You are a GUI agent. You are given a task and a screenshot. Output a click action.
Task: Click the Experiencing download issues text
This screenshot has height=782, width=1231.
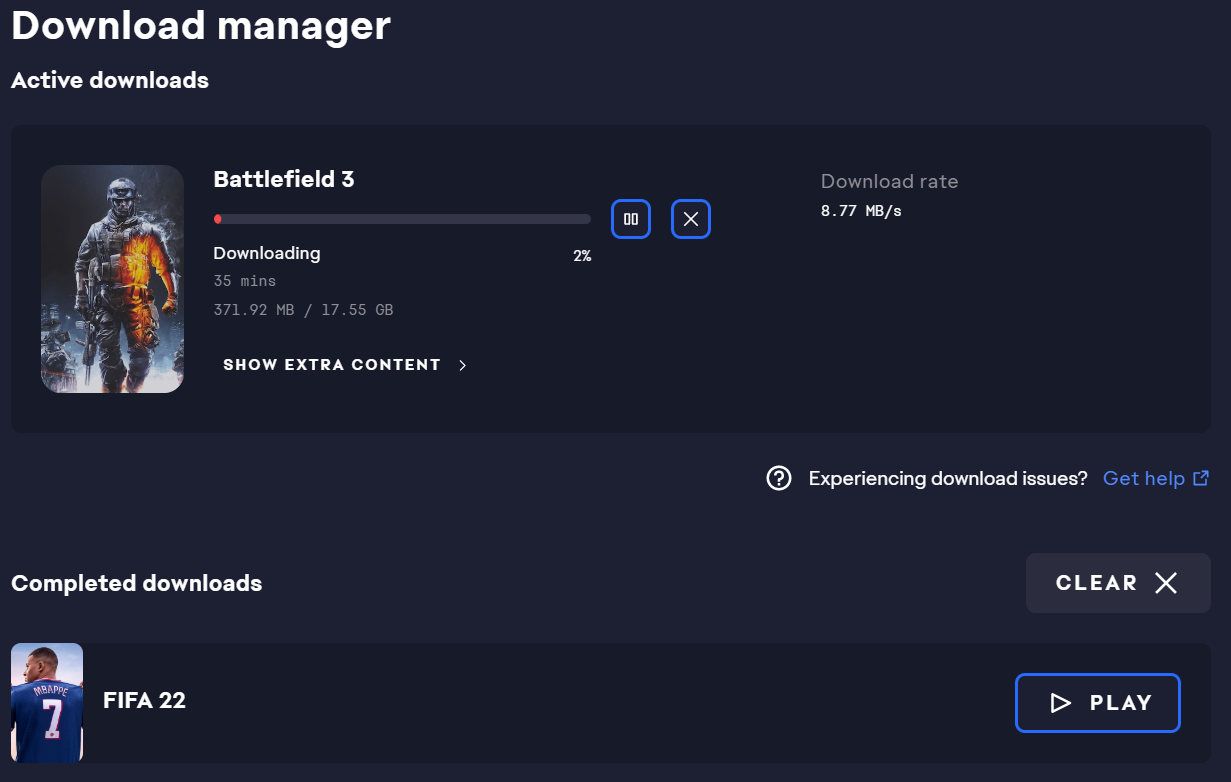[x=948, y=478]
